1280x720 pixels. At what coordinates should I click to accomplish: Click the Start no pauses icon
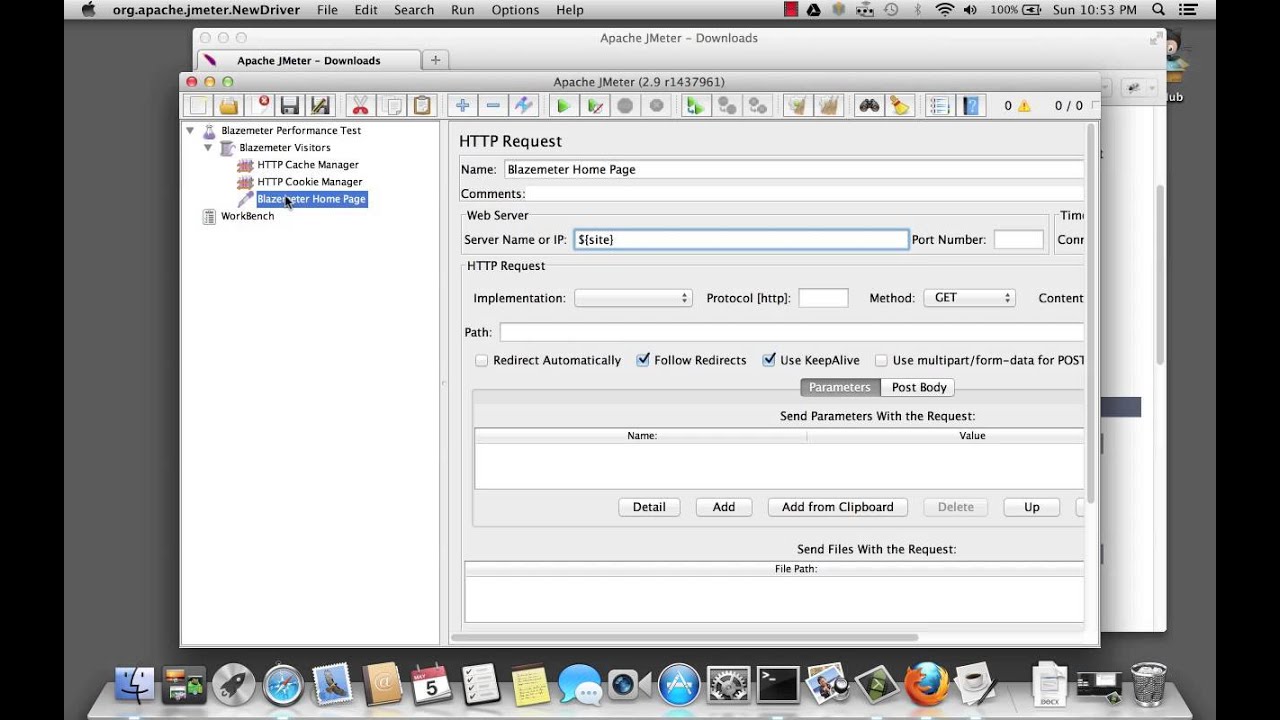click(x=595, y=105)
